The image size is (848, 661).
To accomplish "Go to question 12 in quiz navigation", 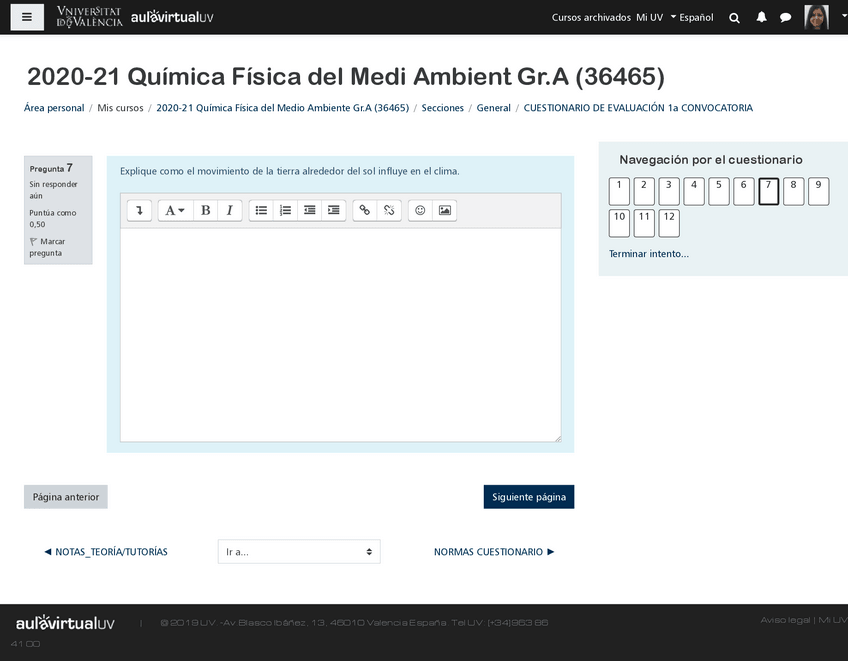I will click(669, 223).
